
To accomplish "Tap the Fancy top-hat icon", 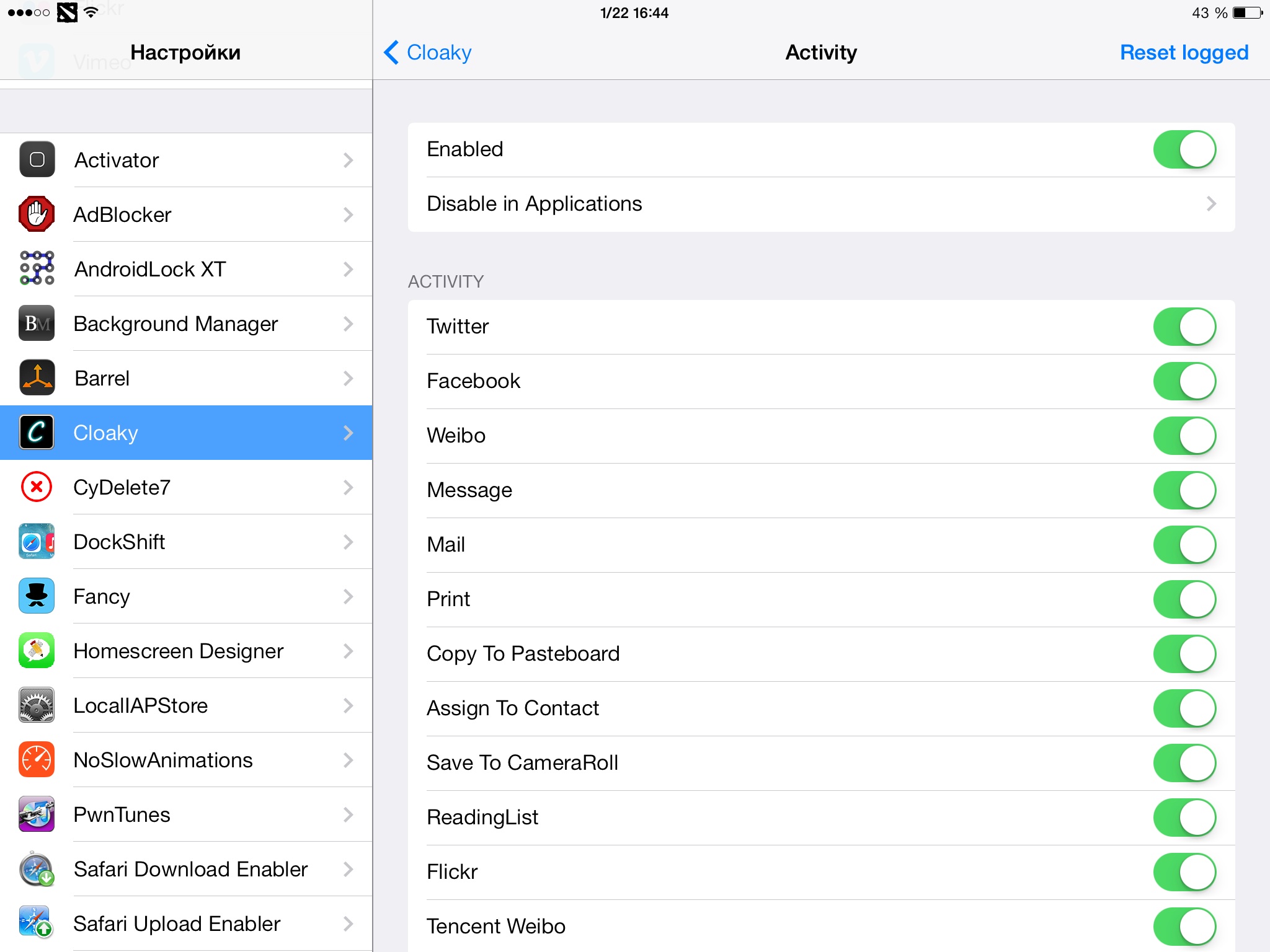I will click(x=37, y=596).
